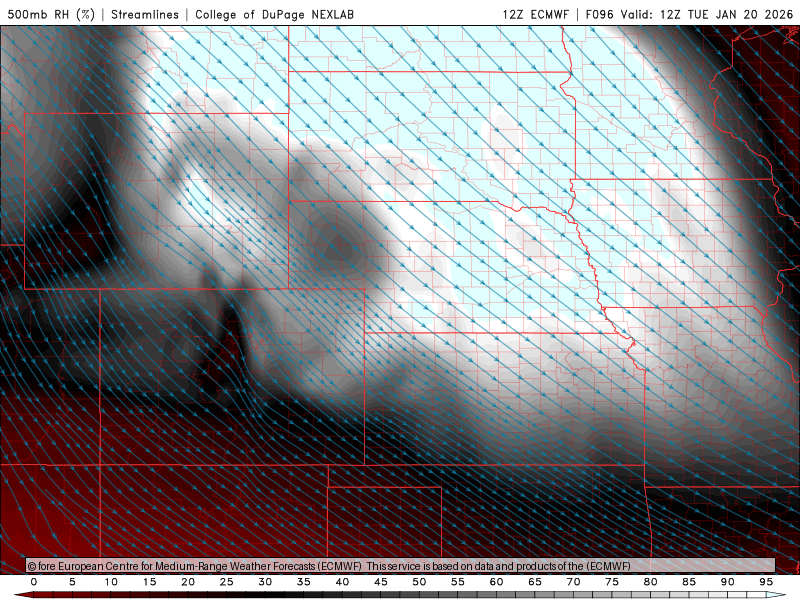
Task: Choose the "60" value on the RH legend
Action: (x=496, y=582)
